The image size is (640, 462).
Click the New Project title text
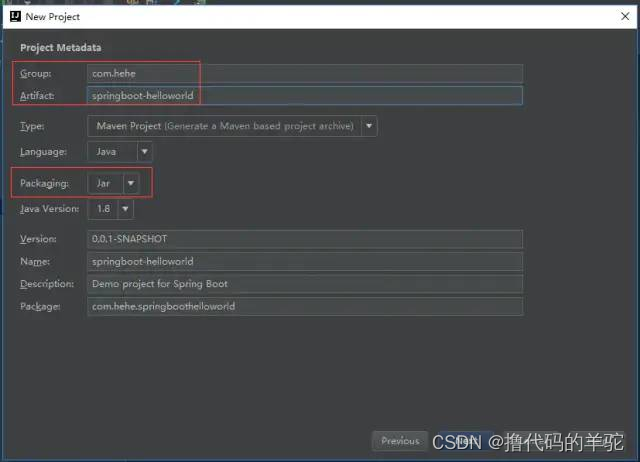click(53, 17)
